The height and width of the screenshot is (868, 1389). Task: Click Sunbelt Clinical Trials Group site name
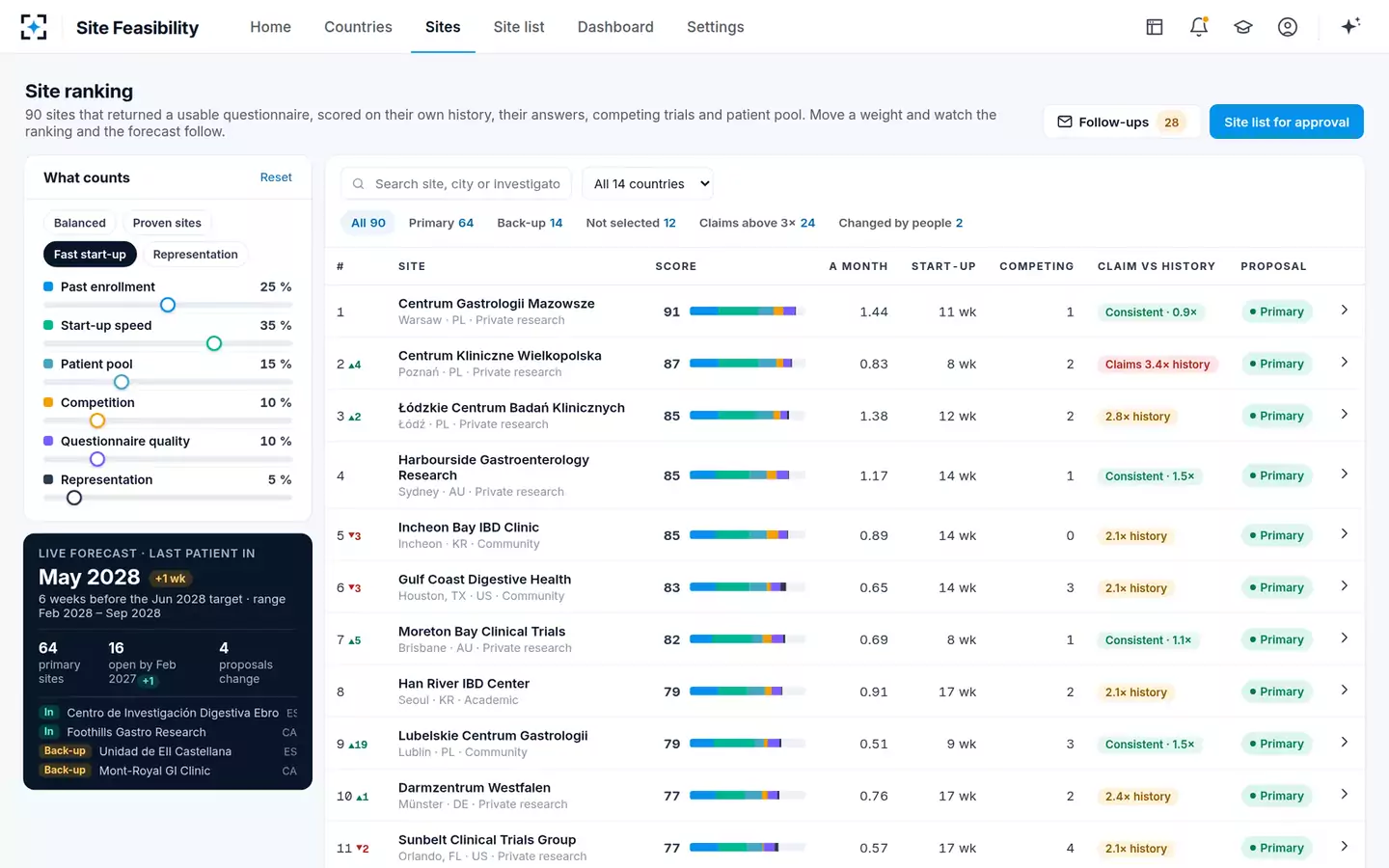[x=487, y=840]
